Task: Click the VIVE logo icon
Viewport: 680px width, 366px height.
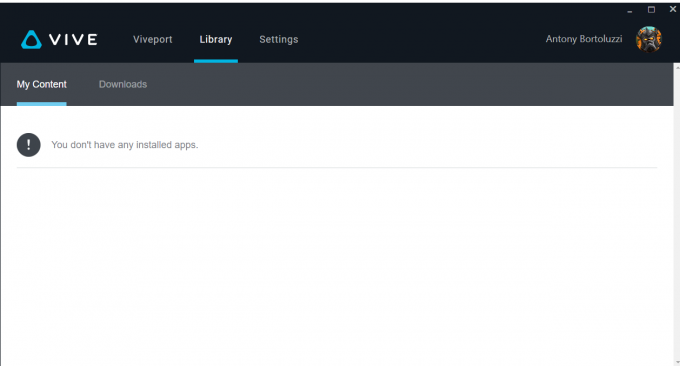Action: (x=31, y=39)
